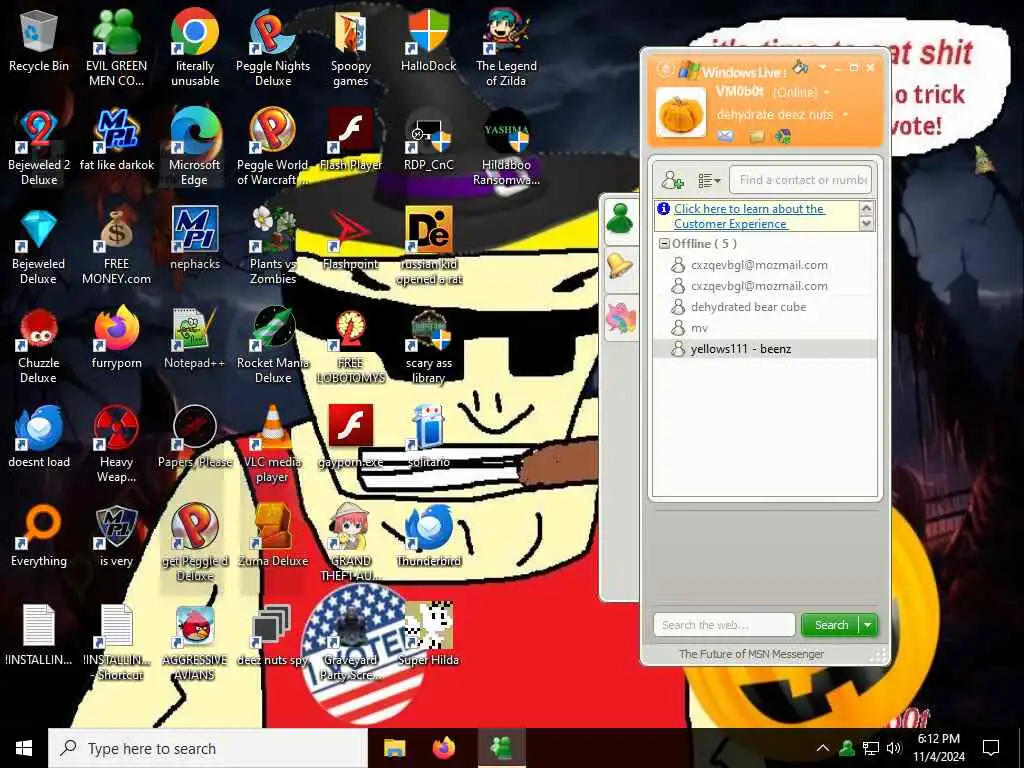Viewport: 1024px width, 768px height.
Task: Click the banner scroll-up arrow in Messenger
Action: point(867,208)
